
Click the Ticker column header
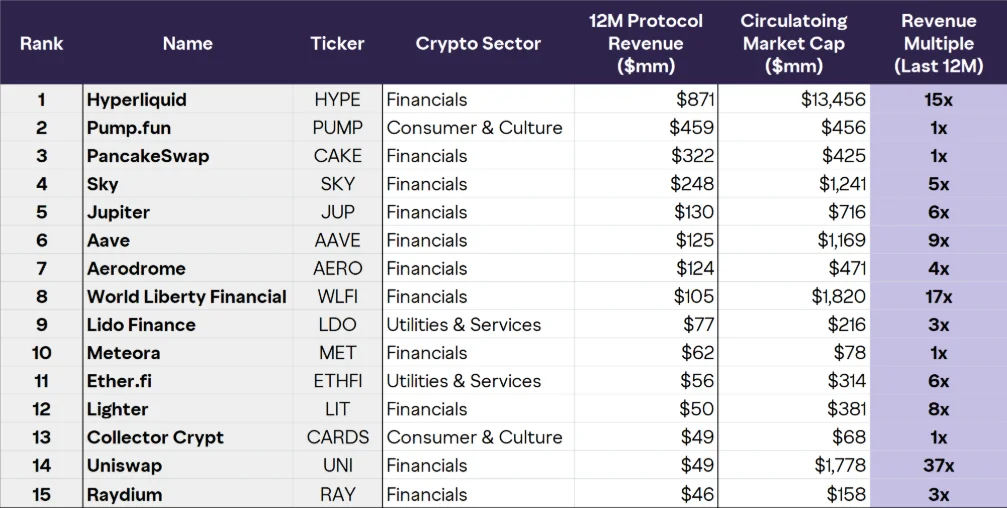(337, 44)
